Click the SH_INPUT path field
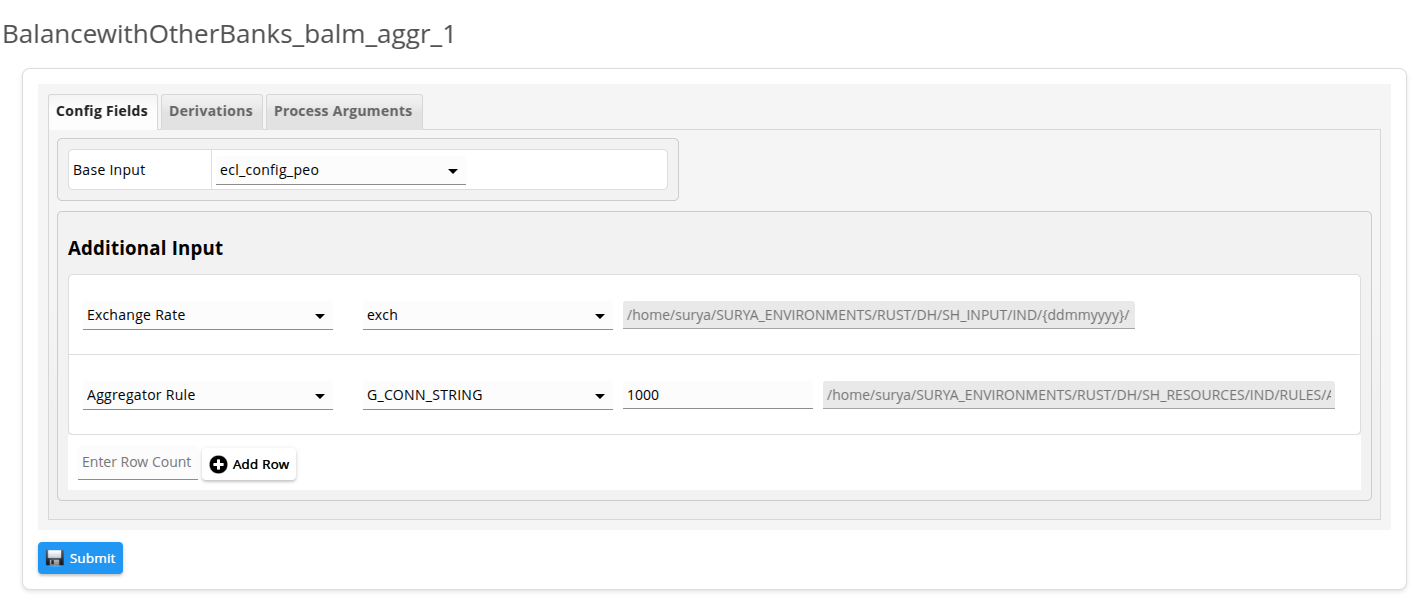 [x=879, y=315]
